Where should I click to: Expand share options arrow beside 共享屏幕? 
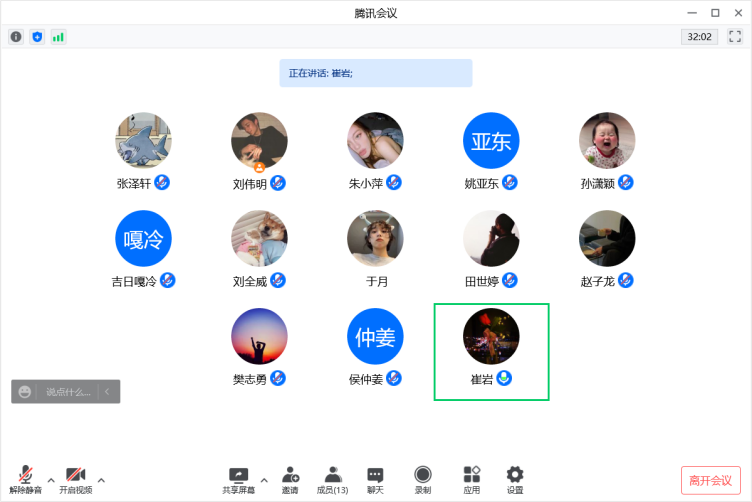264,479
